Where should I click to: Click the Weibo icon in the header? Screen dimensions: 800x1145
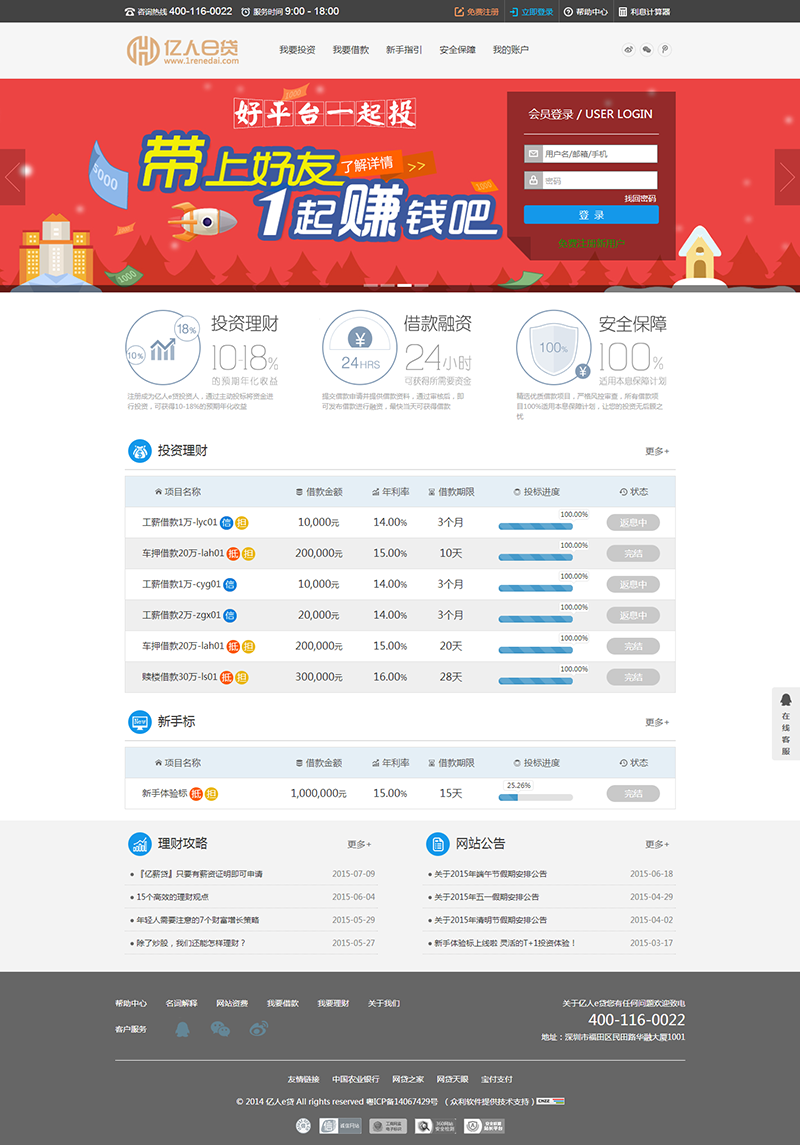(629, 49)
